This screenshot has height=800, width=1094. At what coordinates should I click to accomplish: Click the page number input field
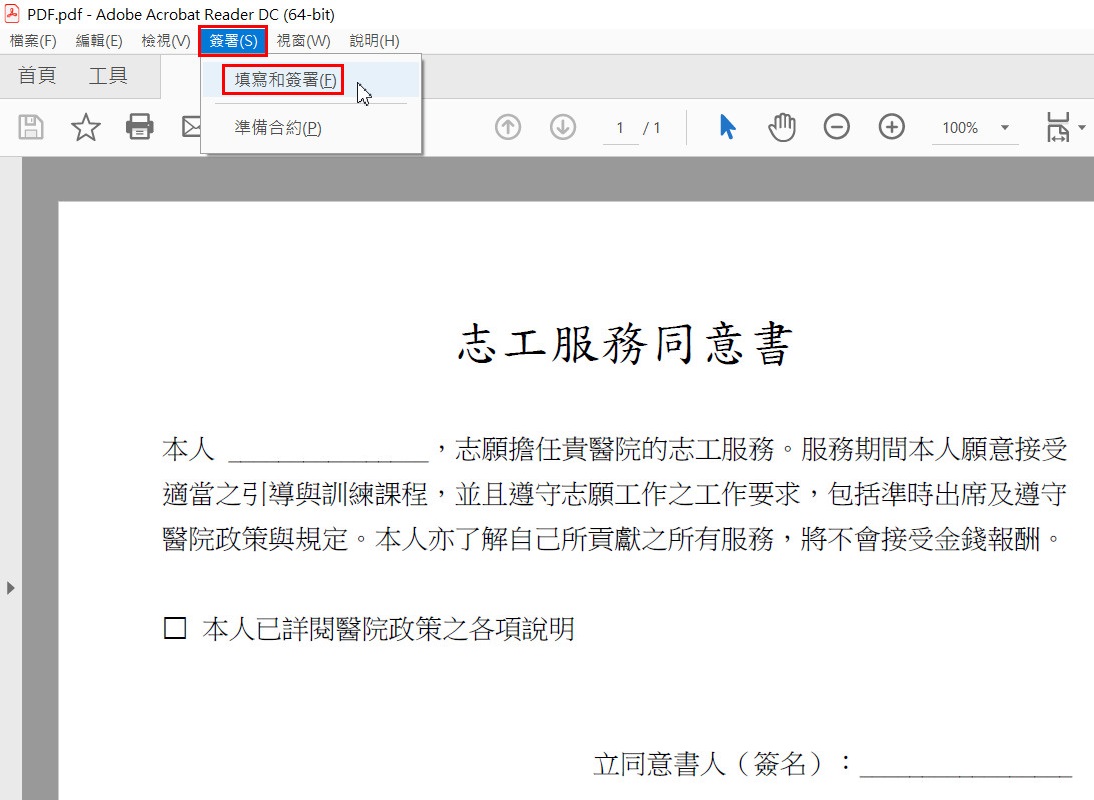click(620, 128)
